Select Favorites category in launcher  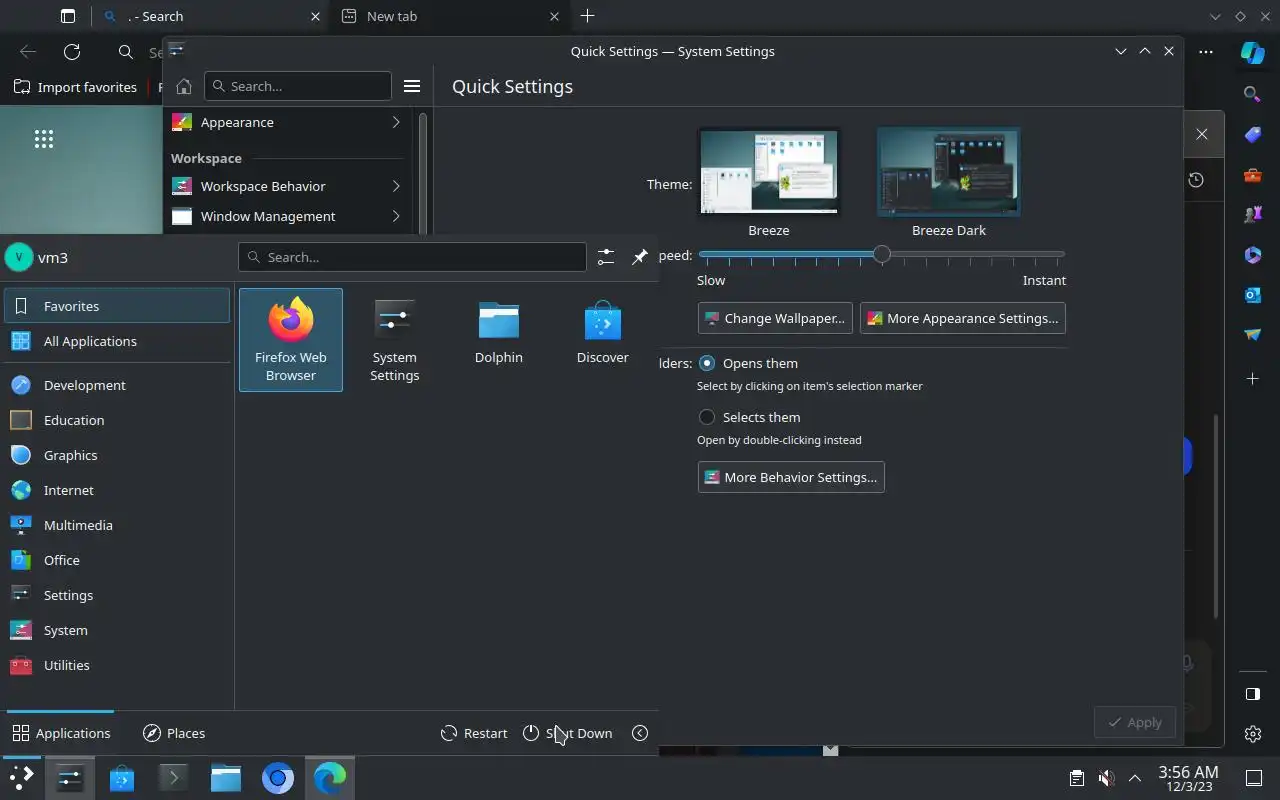(117, 306)
